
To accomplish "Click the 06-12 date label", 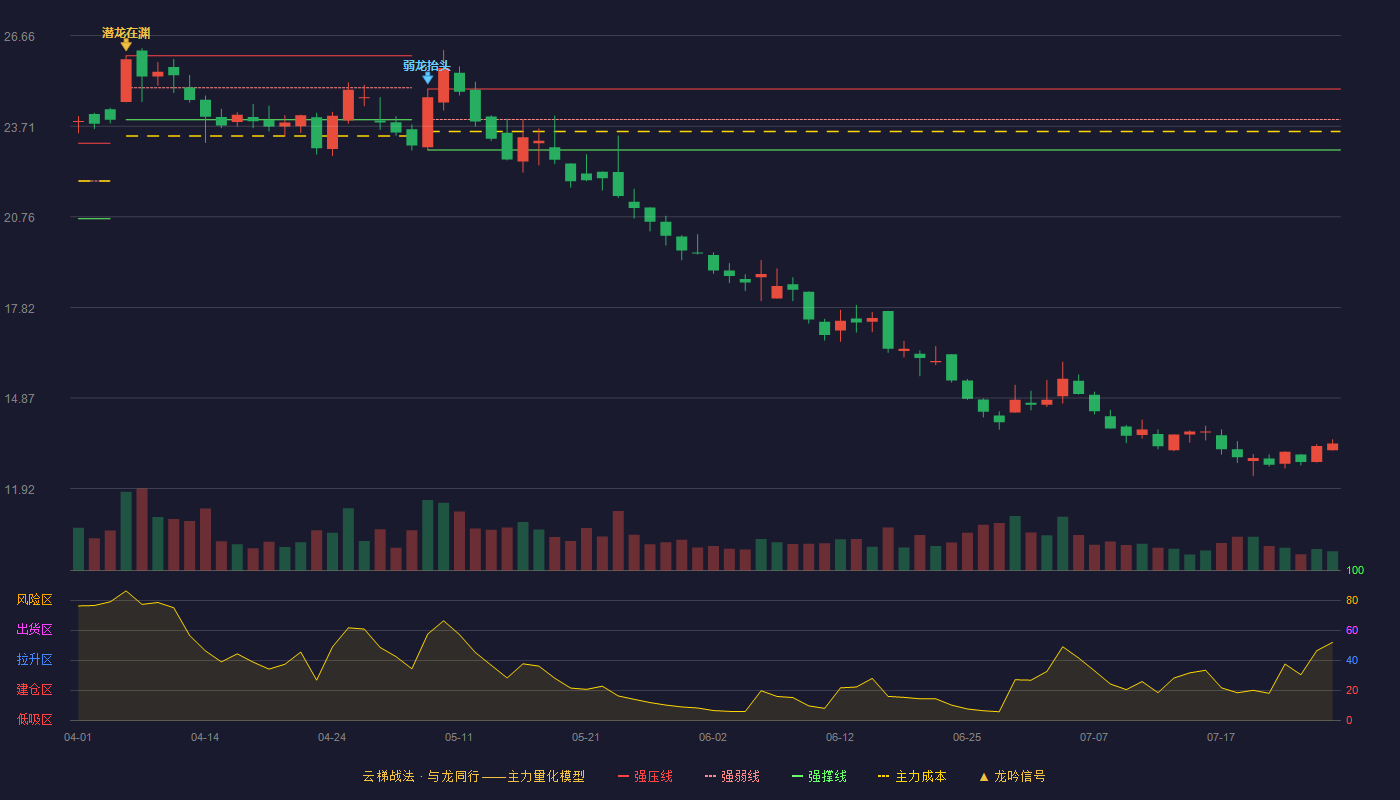I will point(840,737).
